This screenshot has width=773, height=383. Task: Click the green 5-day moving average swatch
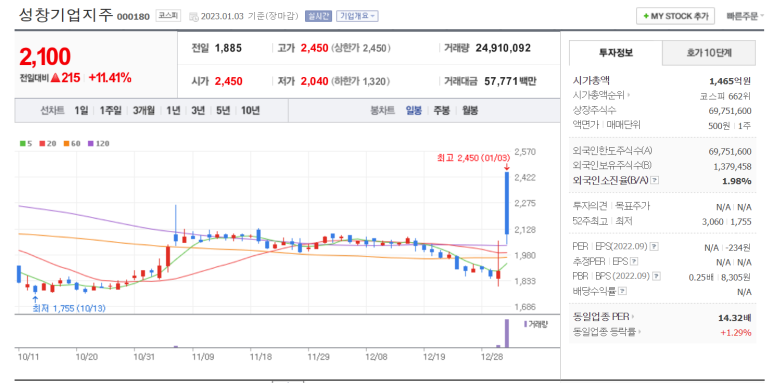pos(22,143)
